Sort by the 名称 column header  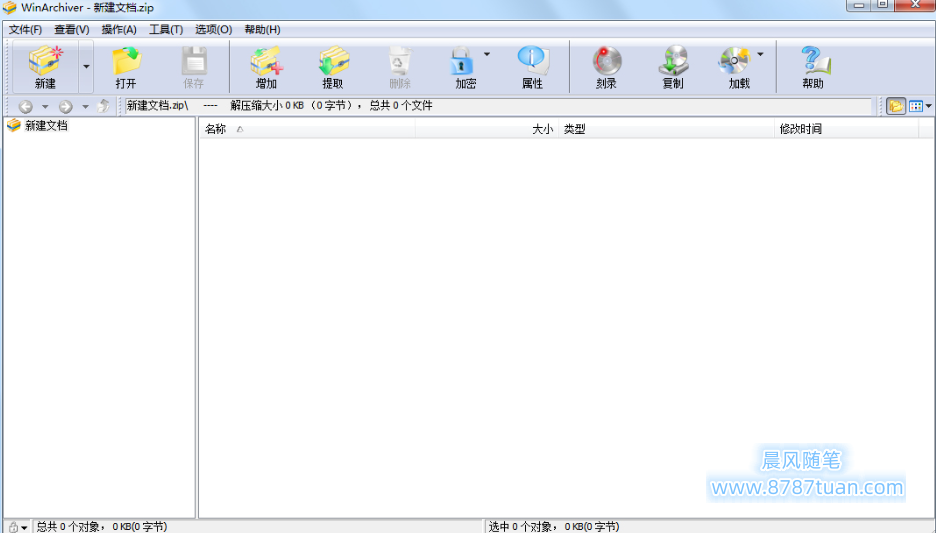(307, 129)
